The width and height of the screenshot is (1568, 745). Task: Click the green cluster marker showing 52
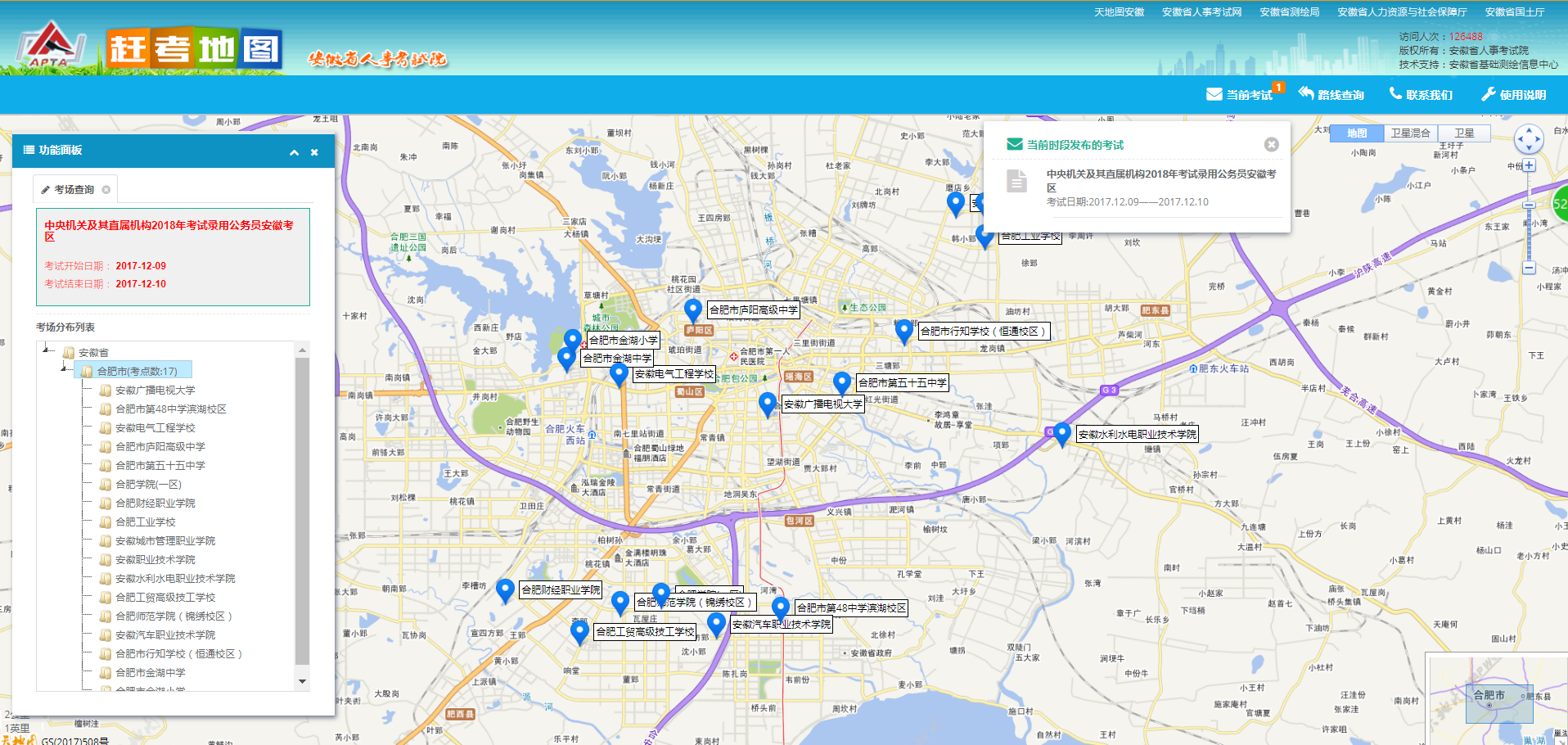coord(1559,205)
